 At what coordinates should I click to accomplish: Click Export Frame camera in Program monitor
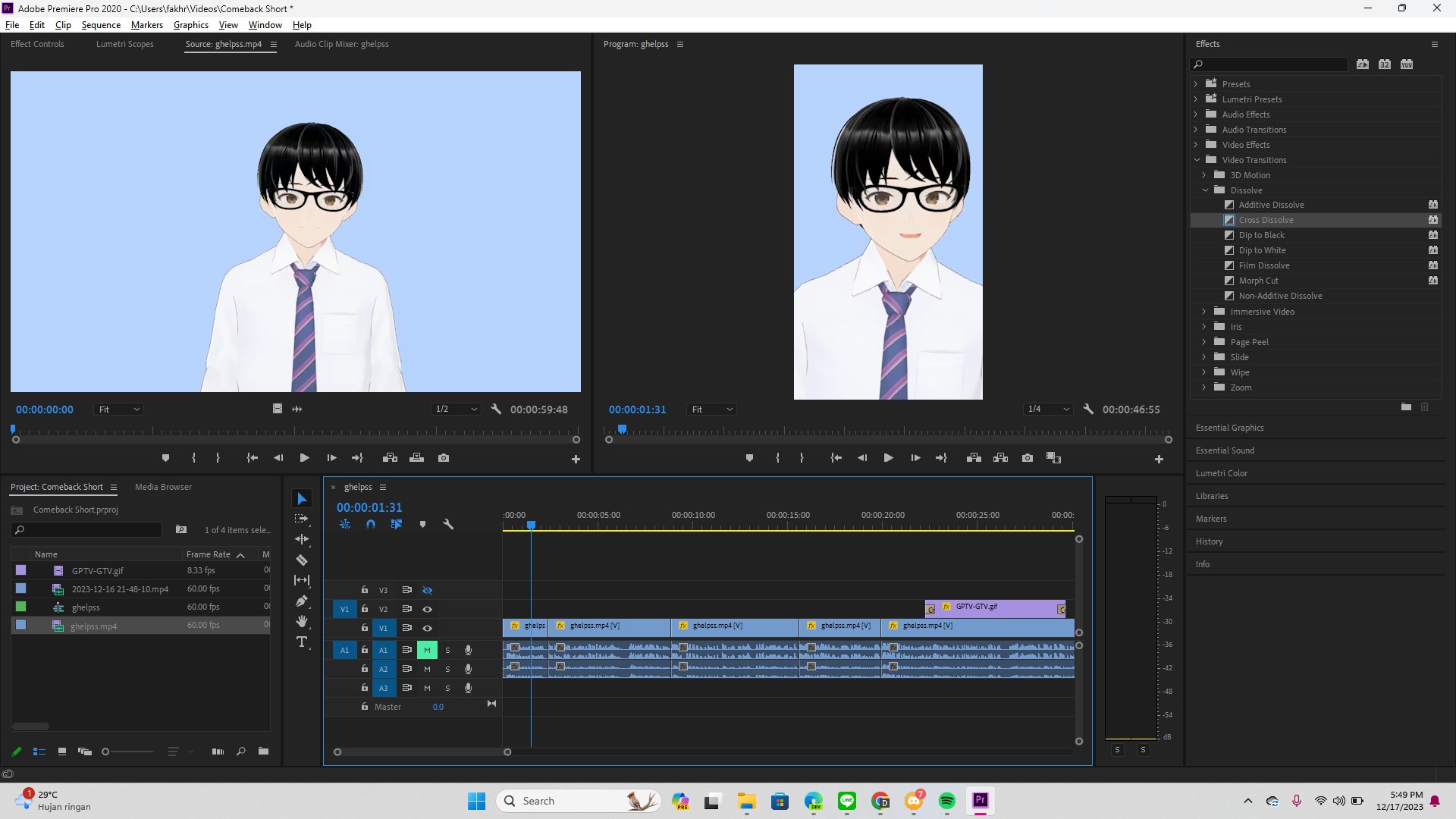tap(1028, 458)
